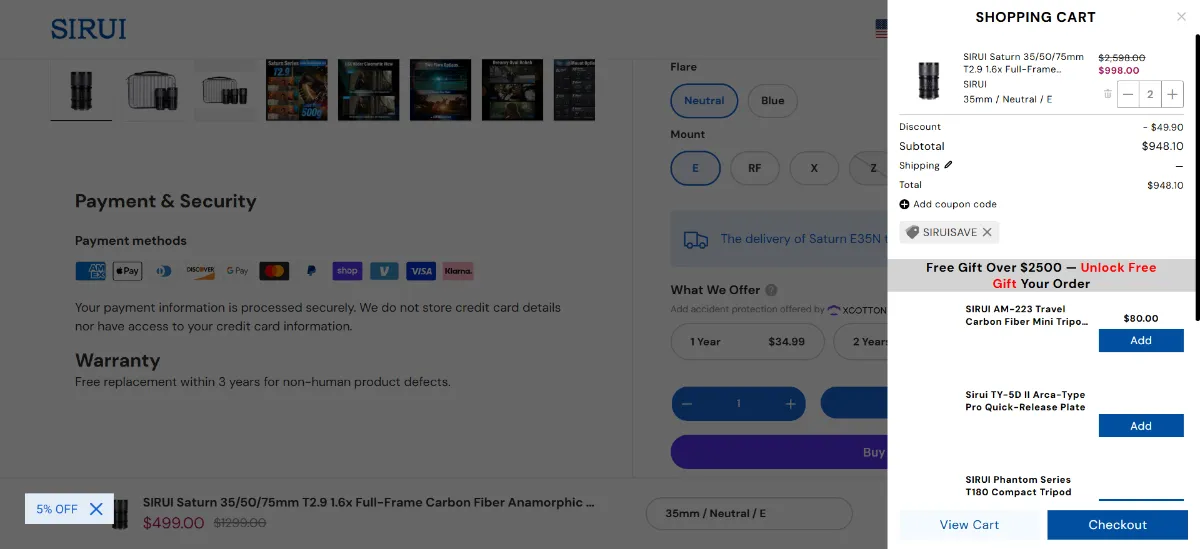Click Add coupon code plus icon
Image resolution: width=1200 pixels, height=549 pixels.
pyautogui.click(x=904, y=204)
